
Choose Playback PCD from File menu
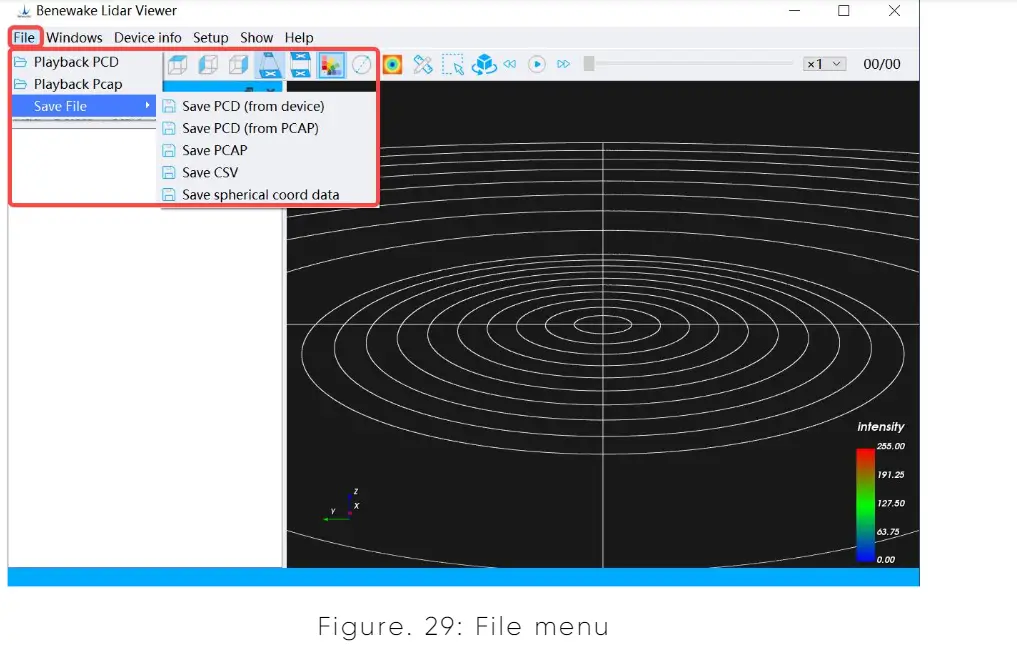pyautogui.click(x=84, y=62)
